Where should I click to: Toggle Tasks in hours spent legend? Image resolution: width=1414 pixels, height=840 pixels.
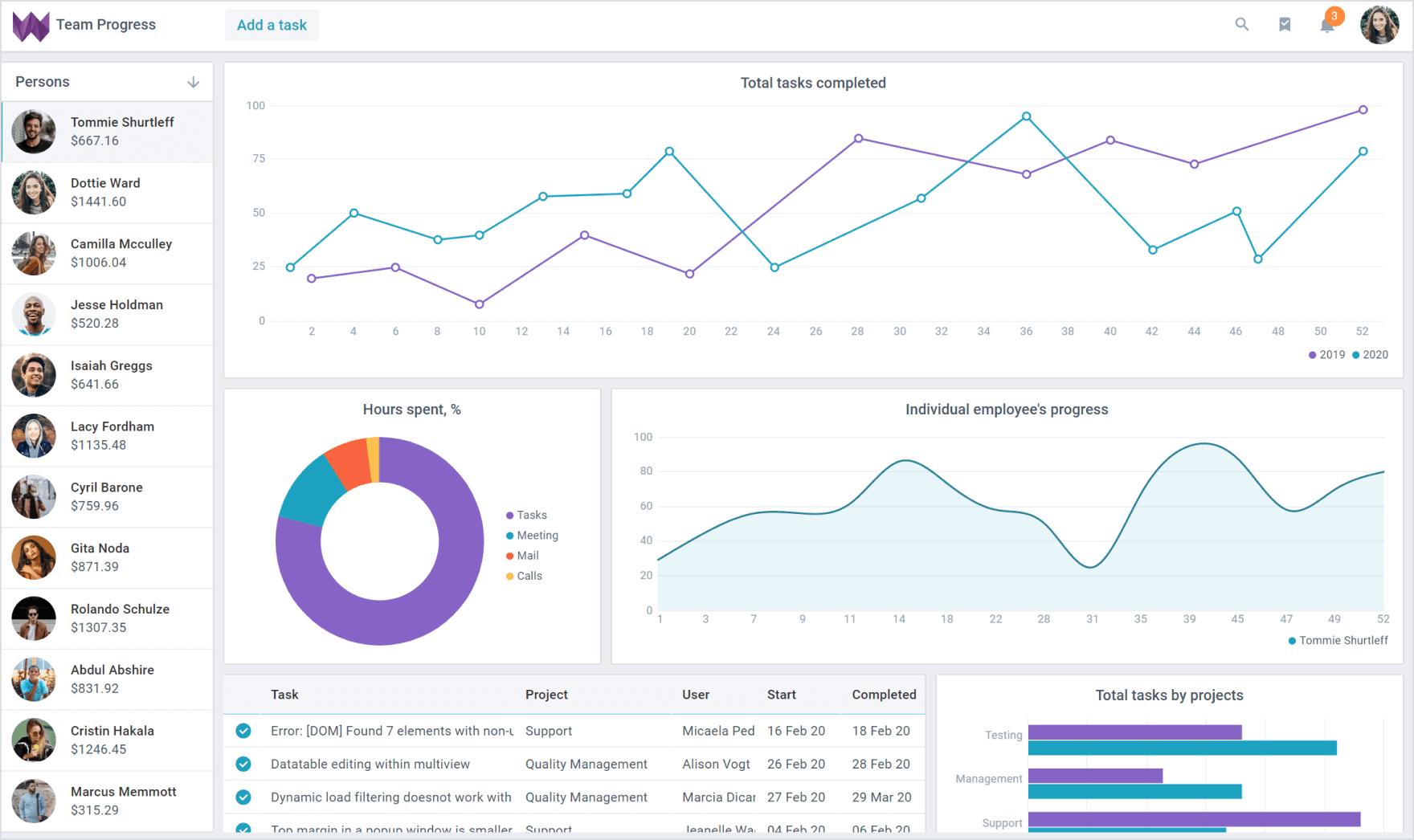(x=526, y=516)
